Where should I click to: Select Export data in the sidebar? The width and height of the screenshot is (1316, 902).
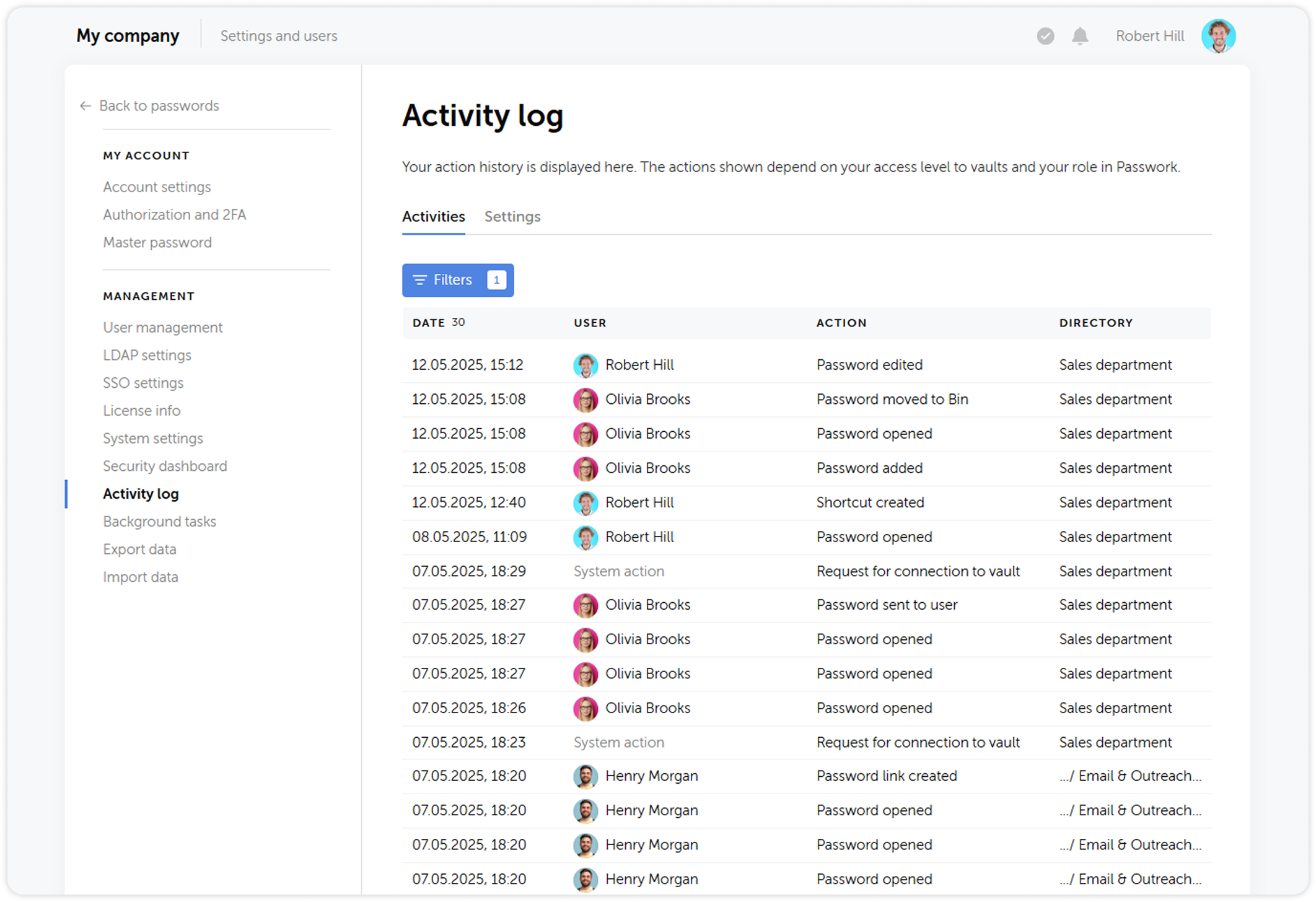(x=139, y=549)
